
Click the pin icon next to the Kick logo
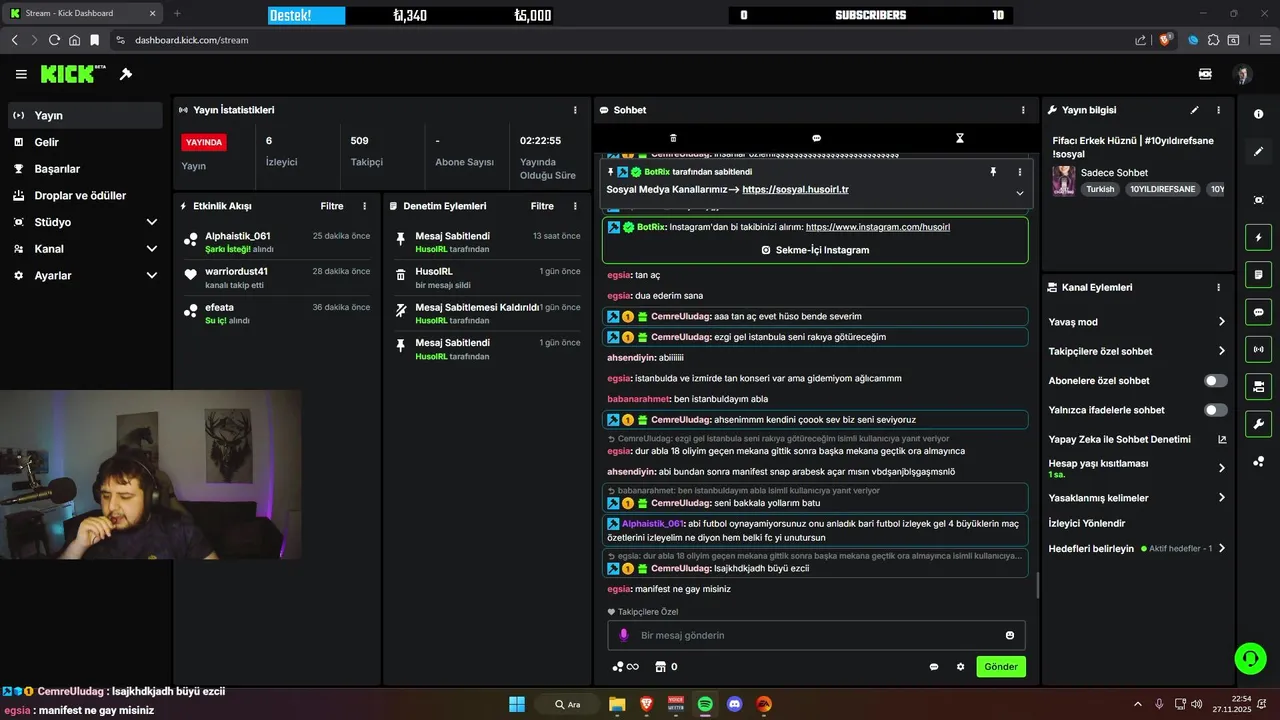tap(126, 74)
